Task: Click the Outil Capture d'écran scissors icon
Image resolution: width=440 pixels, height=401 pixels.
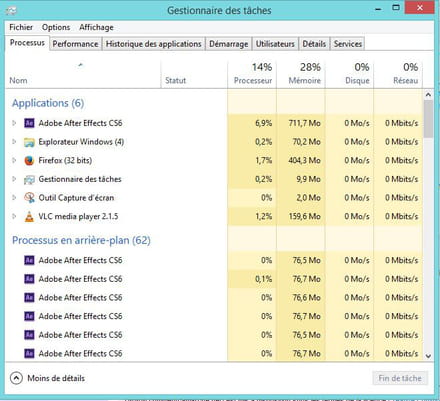Action: [29, 198]
